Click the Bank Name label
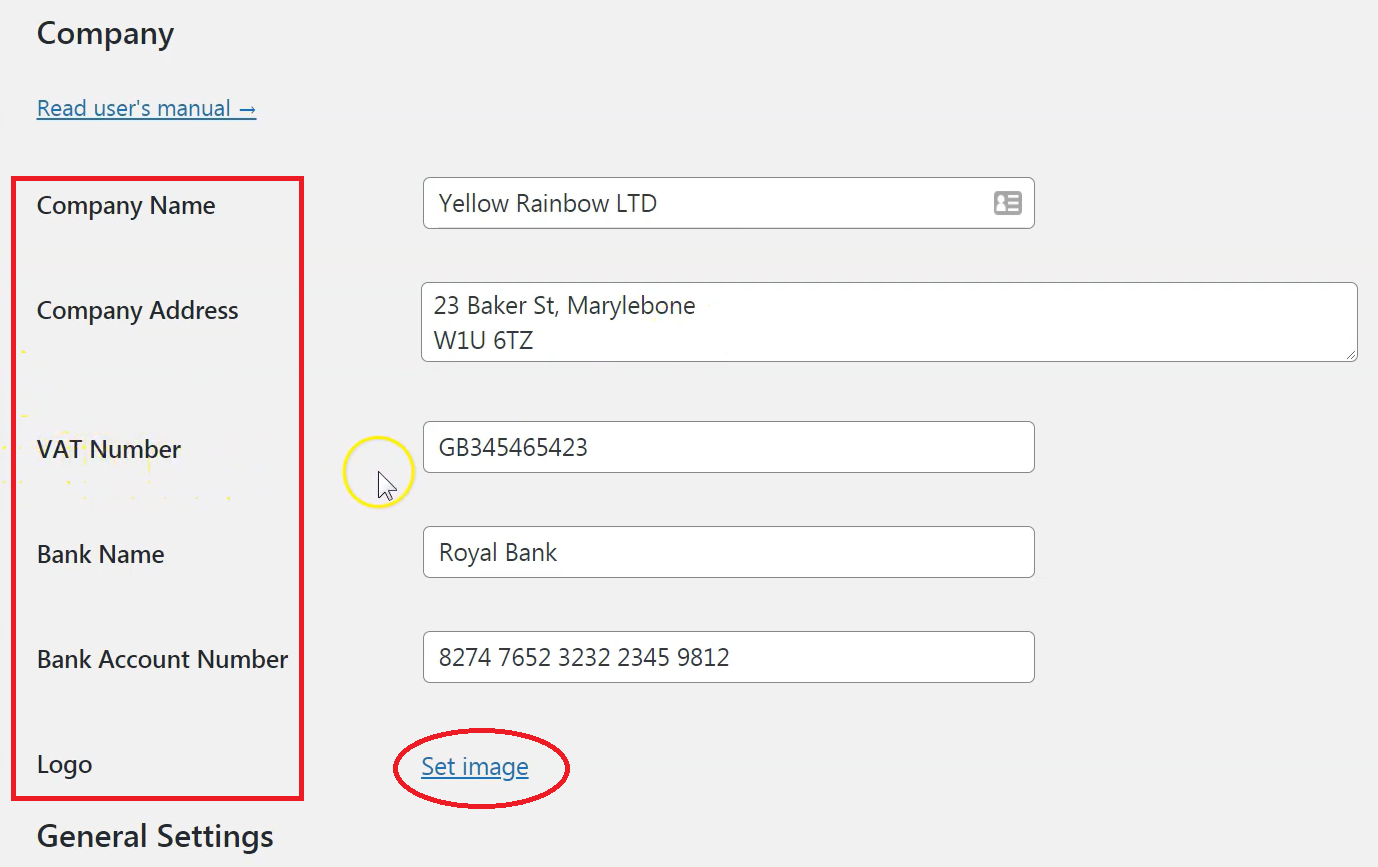1378x867 pixels. 101,554
